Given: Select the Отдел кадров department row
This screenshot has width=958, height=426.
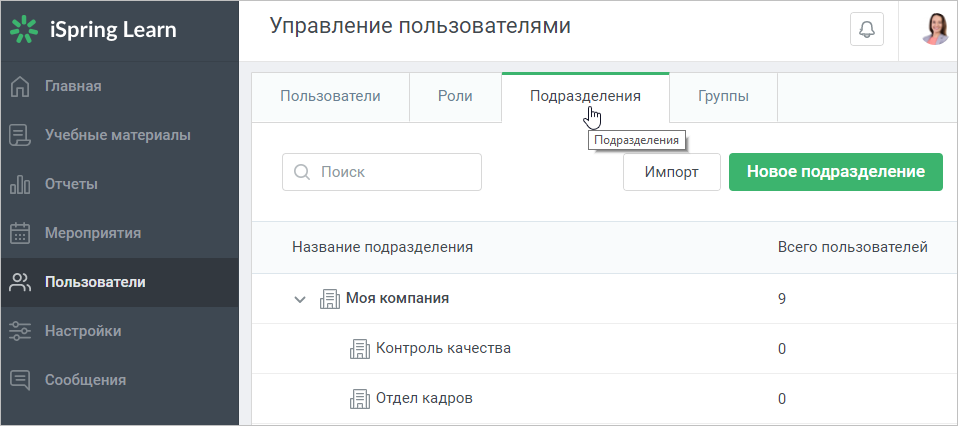Looking at the screenshot, I should point(605,399).
